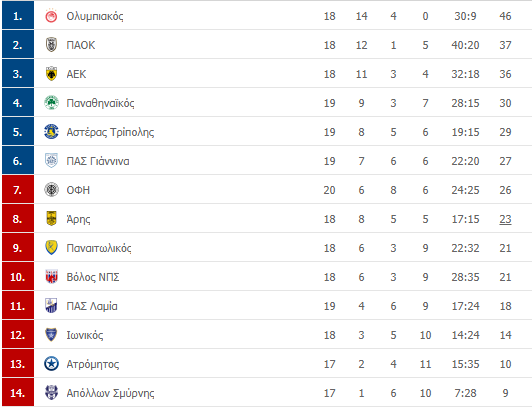Click the underlined 23 points for Άρης
532x411 pixels.
pyautogui.click(x=505, y=219)
